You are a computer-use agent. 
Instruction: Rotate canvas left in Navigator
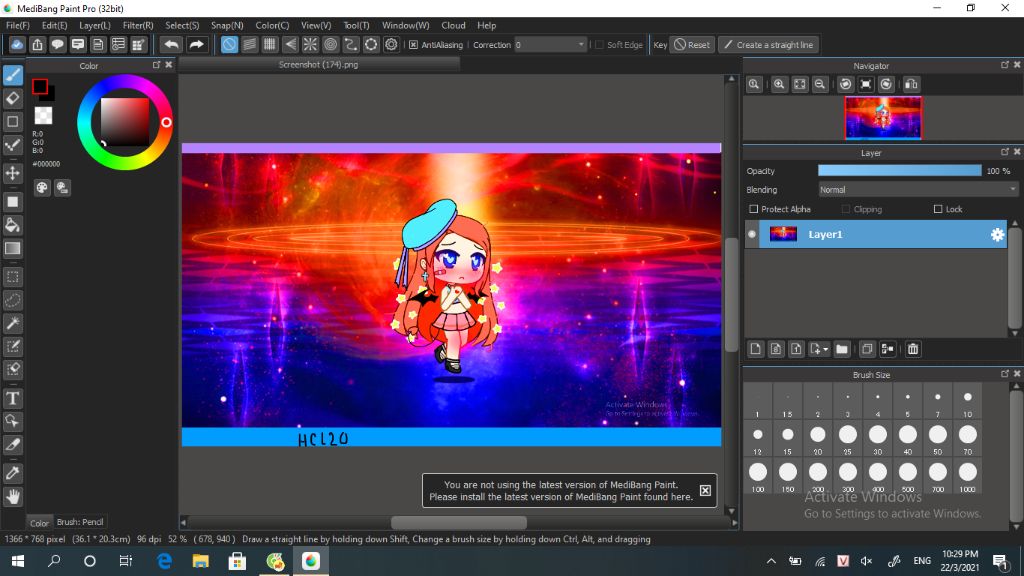[846, 84]
